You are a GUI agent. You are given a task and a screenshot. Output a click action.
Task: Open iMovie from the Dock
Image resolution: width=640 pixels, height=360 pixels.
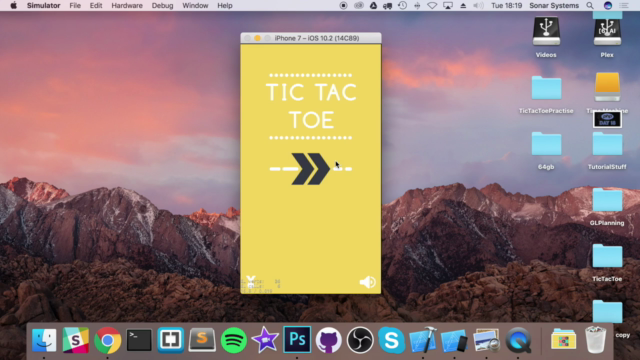pos(265,340)
